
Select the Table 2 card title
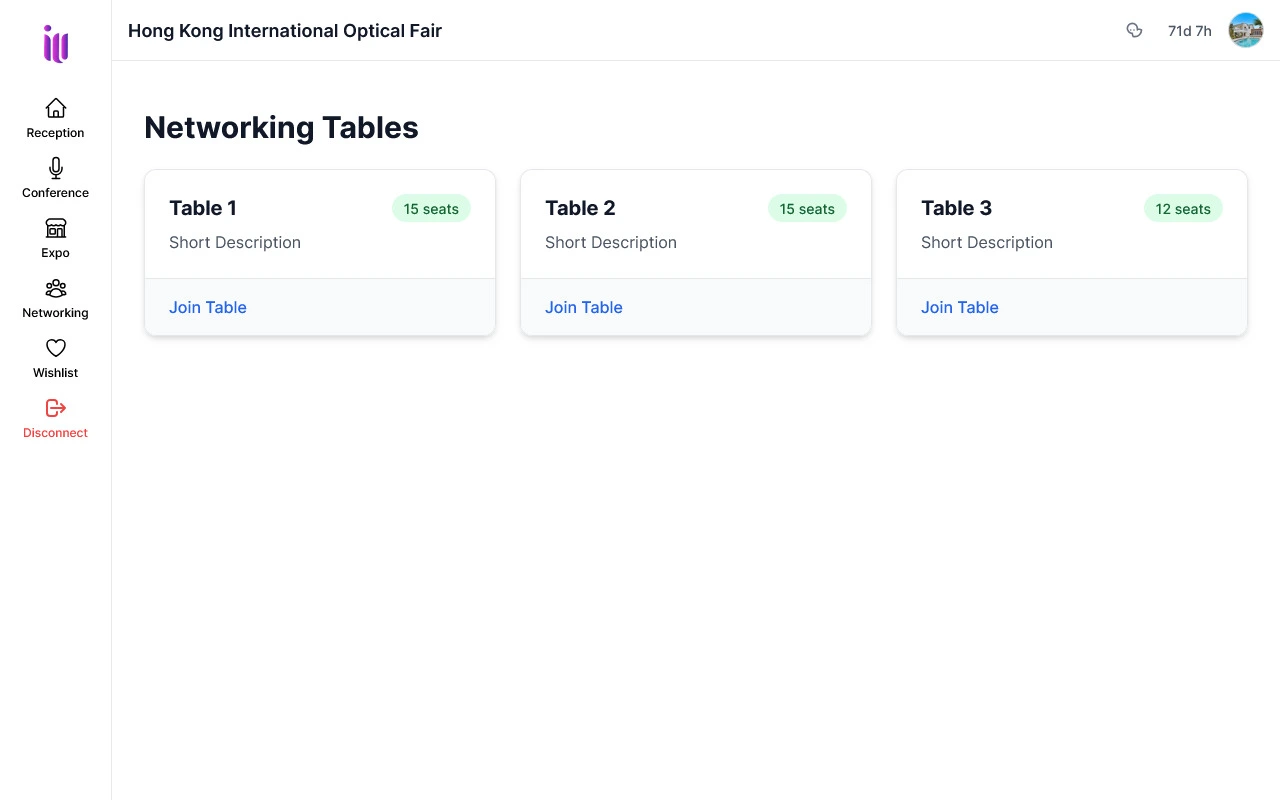[580, 208]
